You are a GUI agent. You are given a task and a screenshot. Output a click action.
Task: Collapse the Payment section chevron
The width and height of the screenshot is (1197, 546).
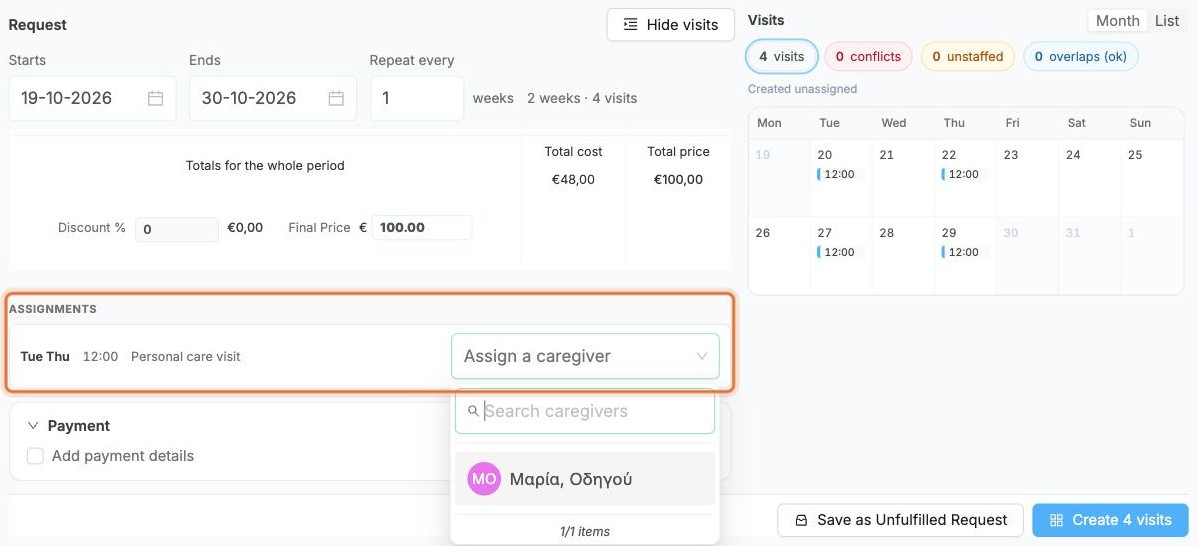click(33, 425)
